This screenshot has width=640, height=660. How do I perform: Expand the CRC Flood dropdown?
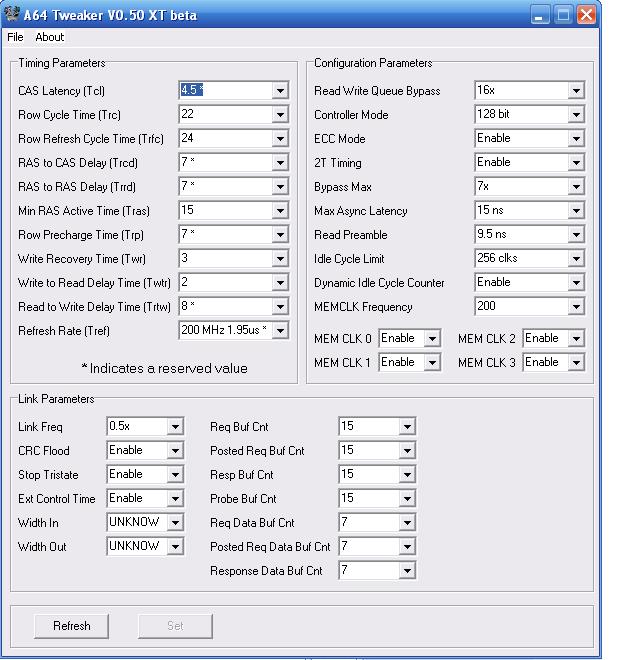point(175,451)
